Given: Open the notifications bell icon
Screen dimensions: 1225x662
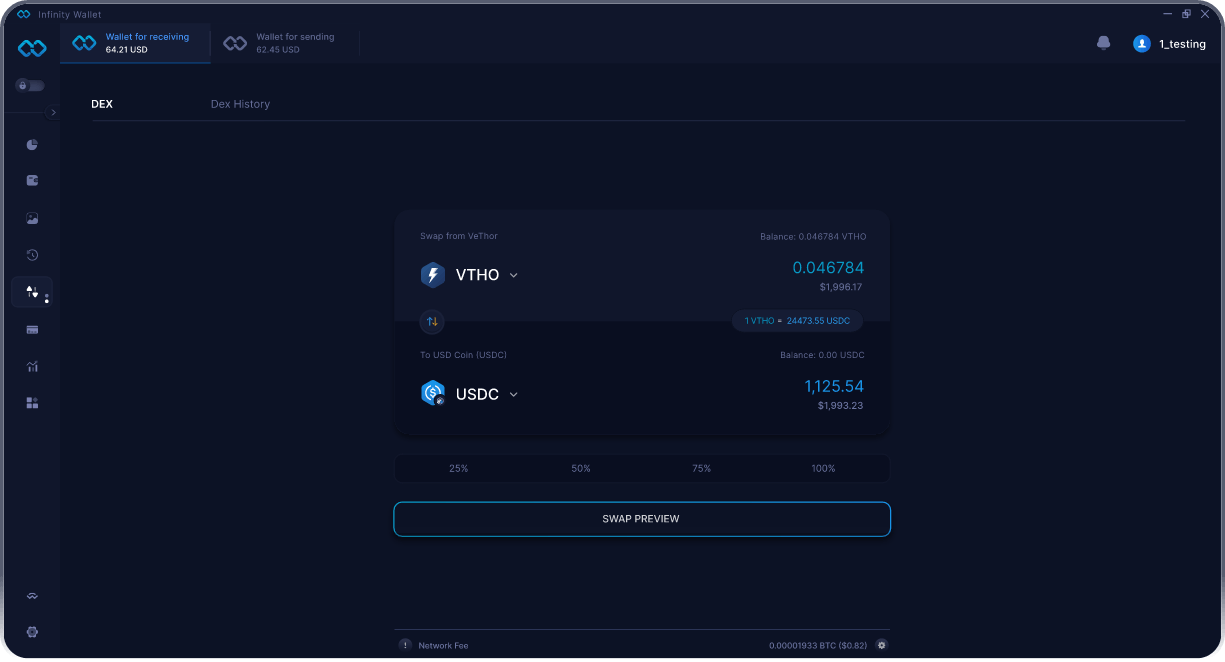Looking at the screenshot, I should point(1104,44).
